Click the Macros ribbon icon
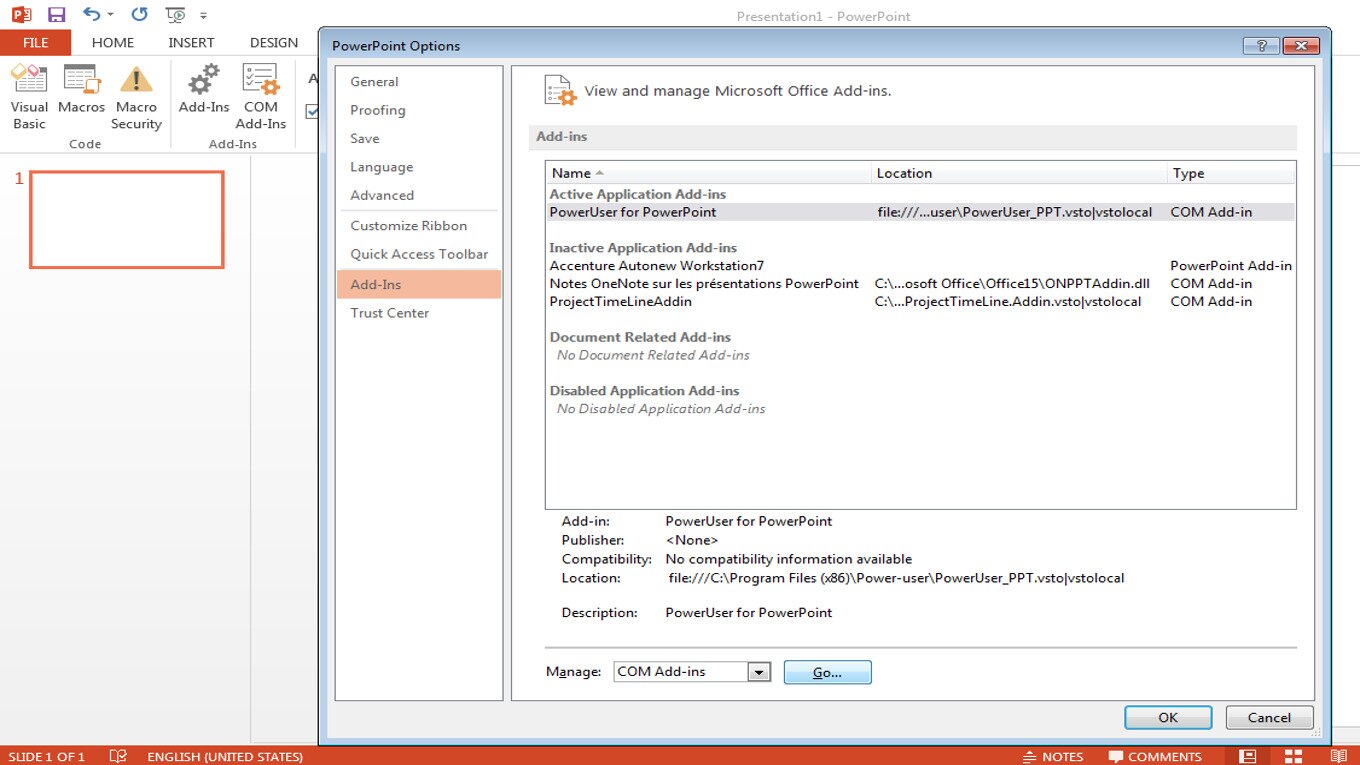 [81, 88]
